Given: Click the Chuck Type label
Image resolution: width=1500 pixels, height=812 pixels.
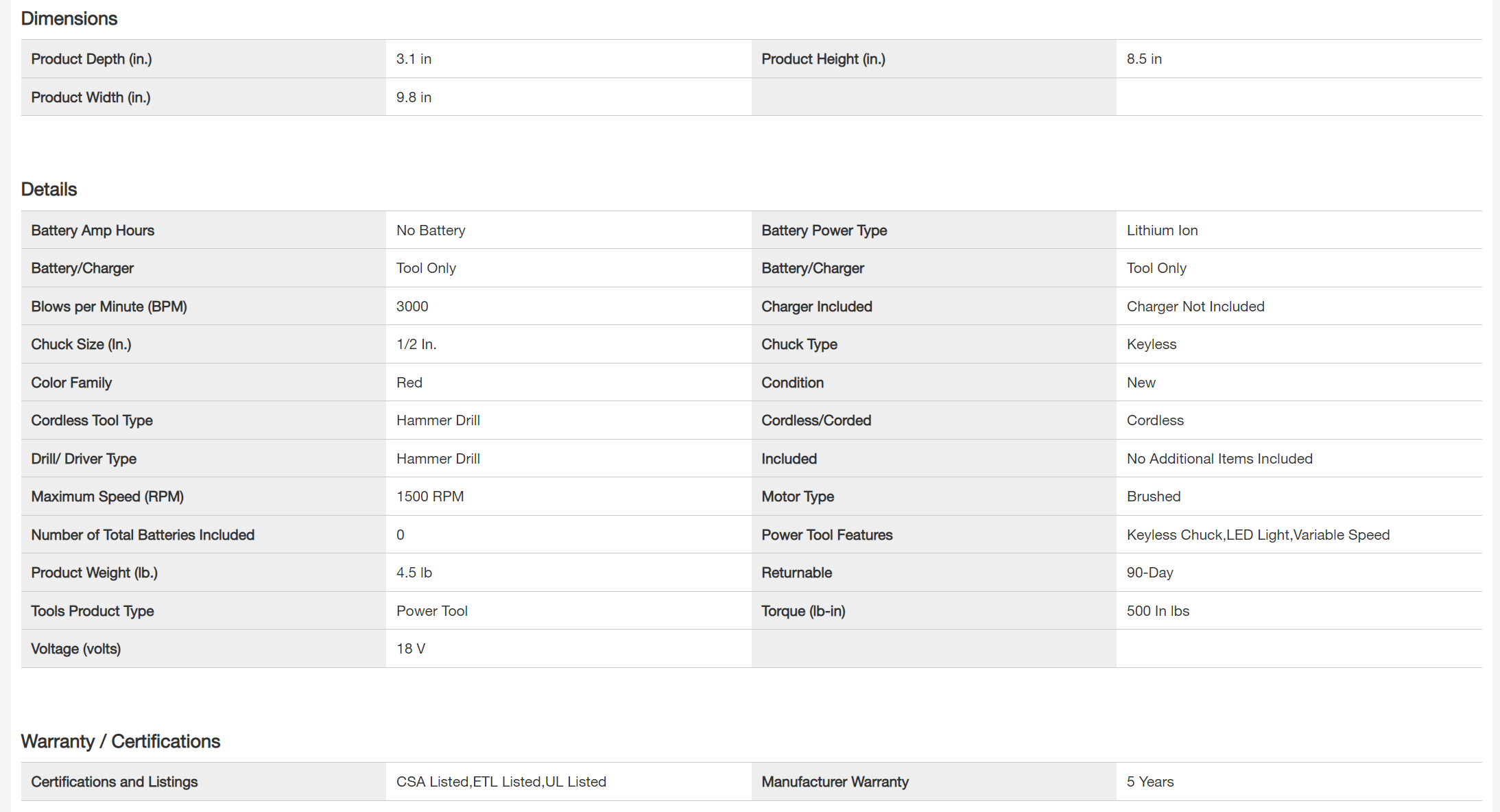Looking at the screenshot, I should (799, 344).
